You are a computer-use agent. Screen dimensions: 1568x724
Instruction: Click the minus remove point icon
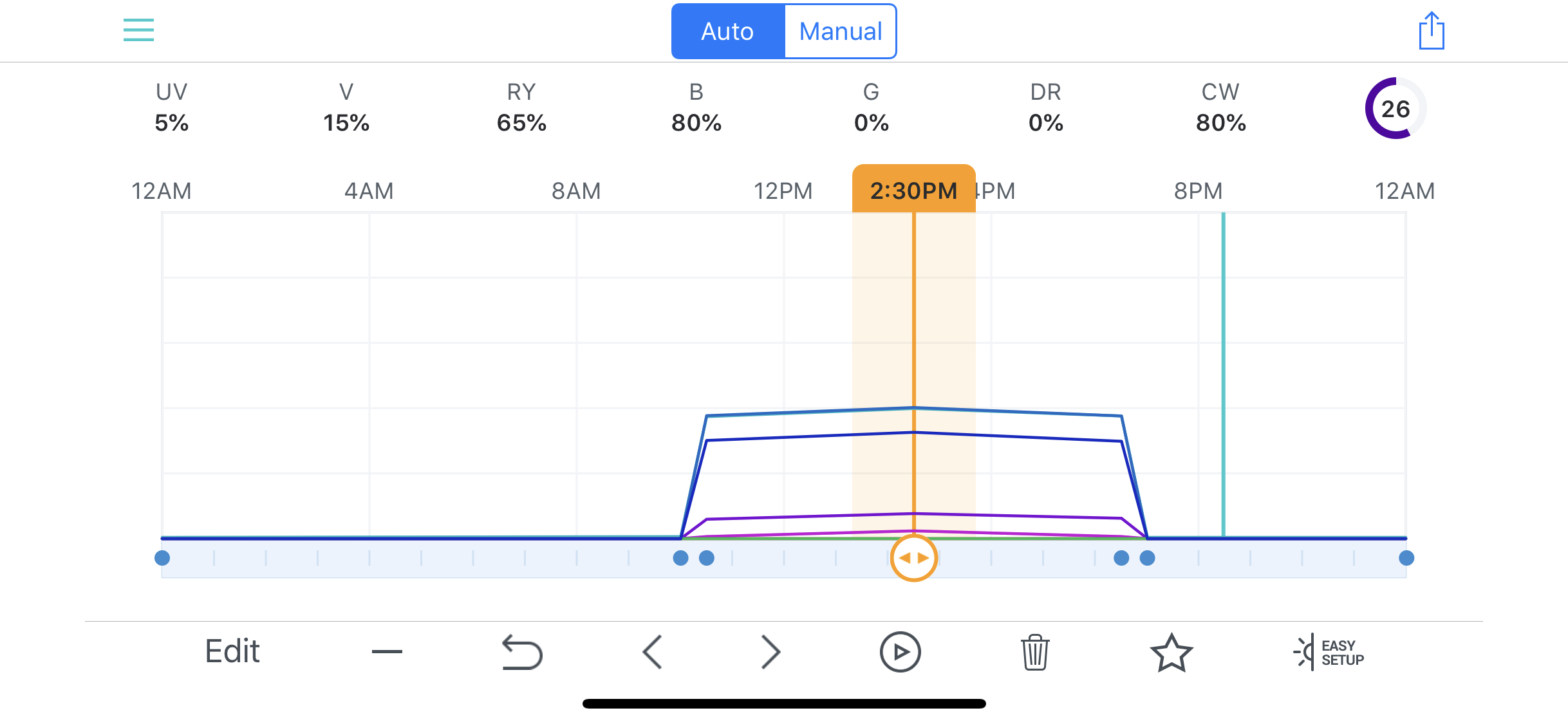(x=387, y=652)
